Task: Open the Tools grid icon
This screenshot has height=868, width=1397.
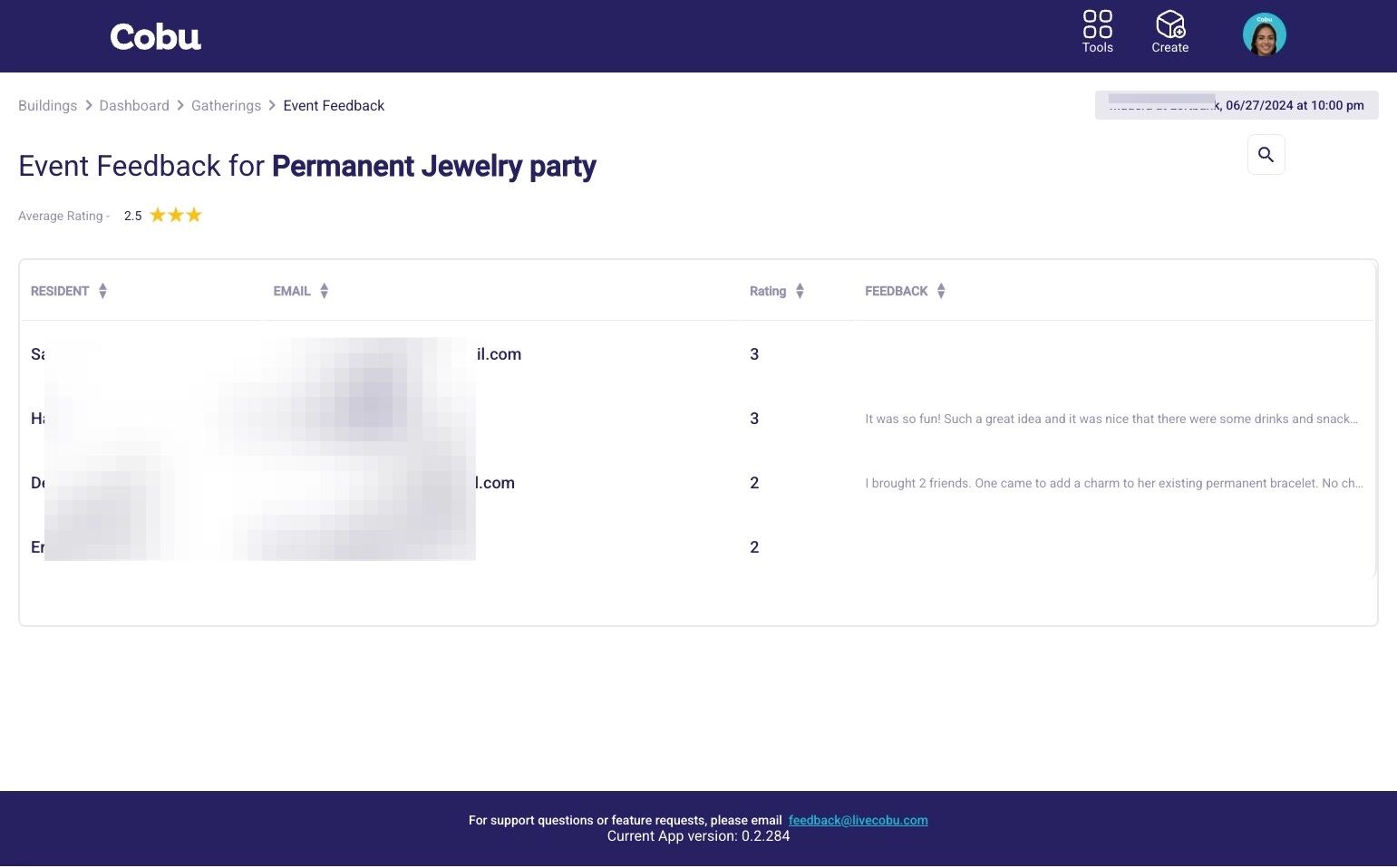Action: 1097,24
